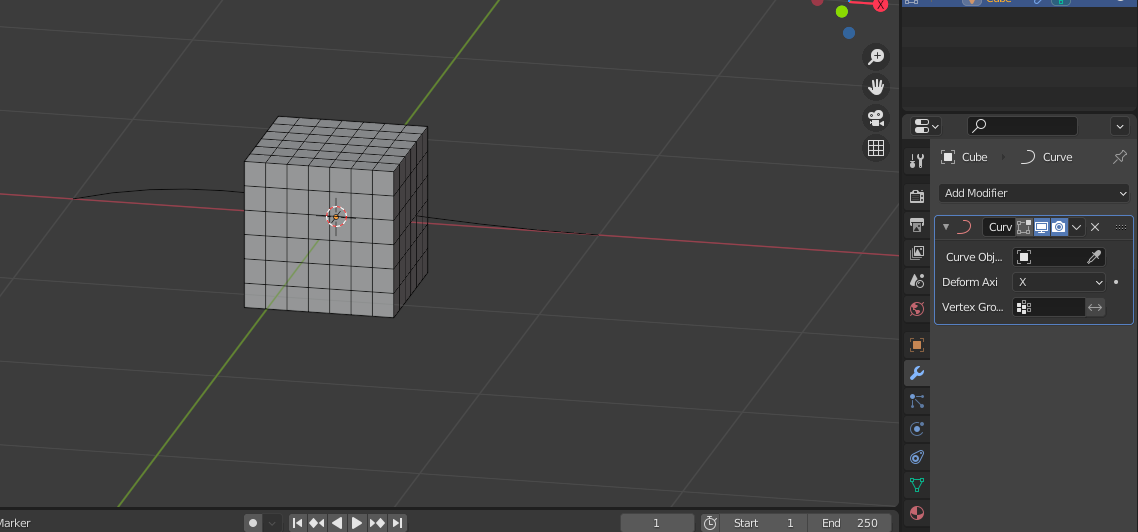1138x532 pixels.
Task: Click the Curve Object eyedropper
Action: [x=1094, y=257]
